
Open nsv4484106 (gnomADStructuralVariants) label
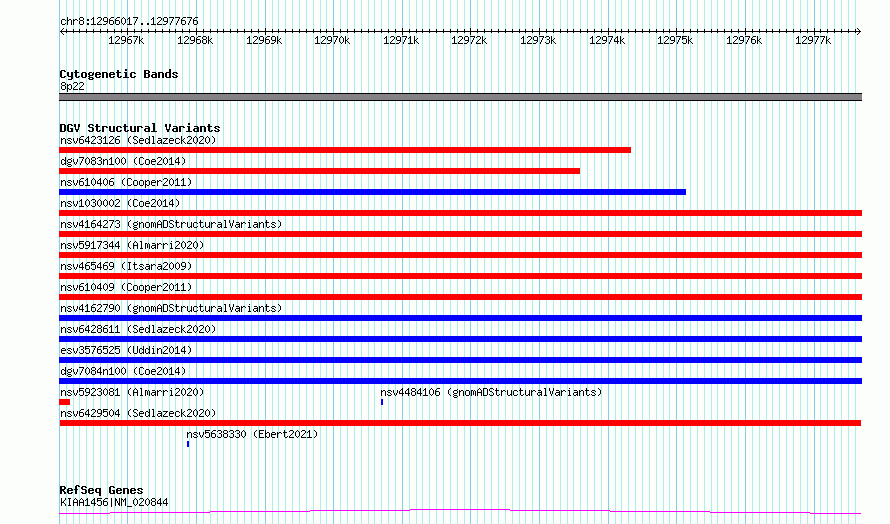point(491,392)
